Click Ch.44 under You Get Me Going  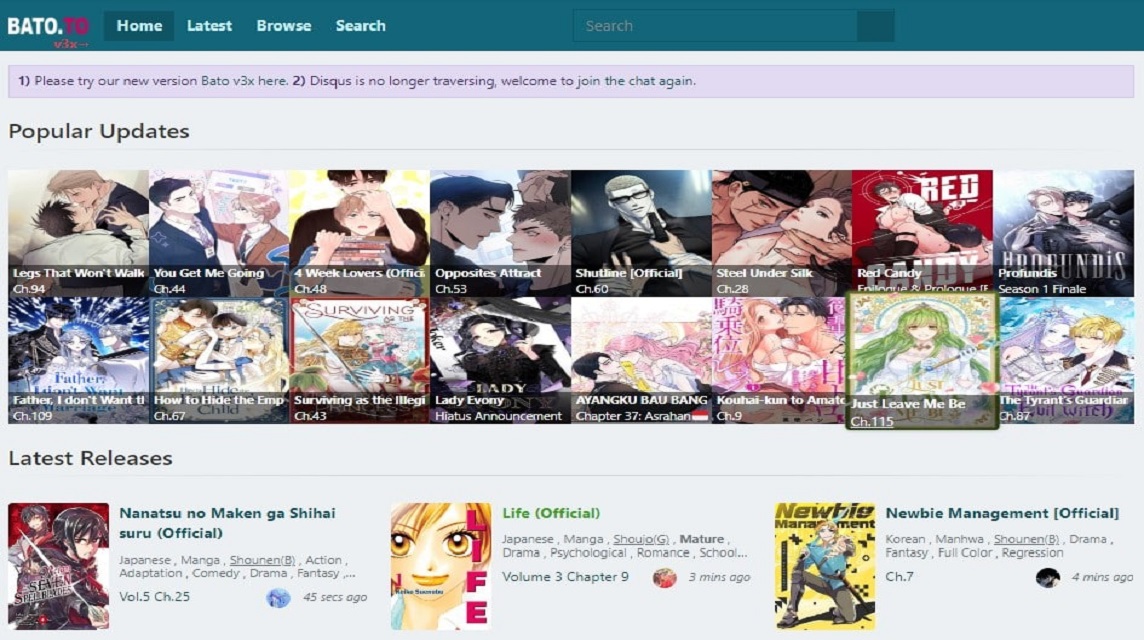169,289
